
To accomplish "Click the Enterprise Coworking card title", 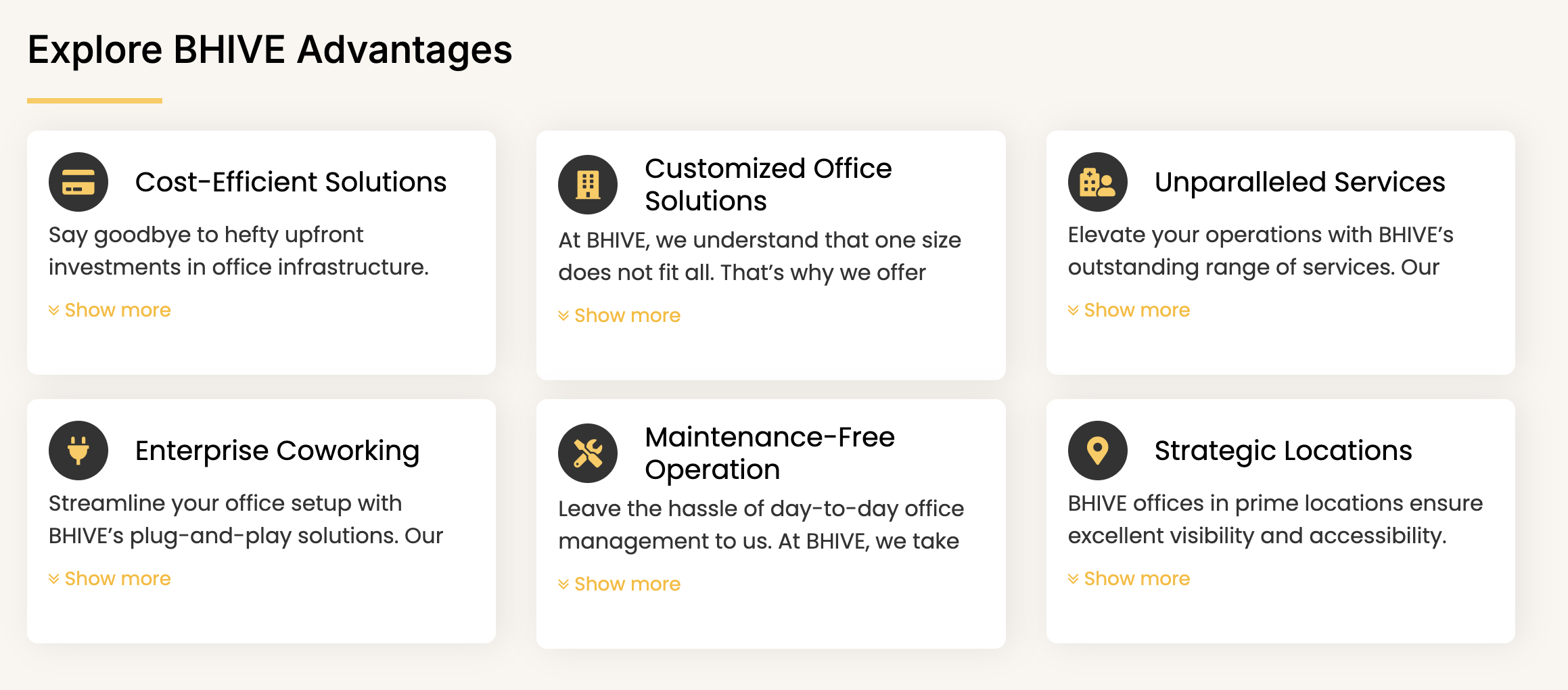I will pyautogui.click(x=277, y=451).
